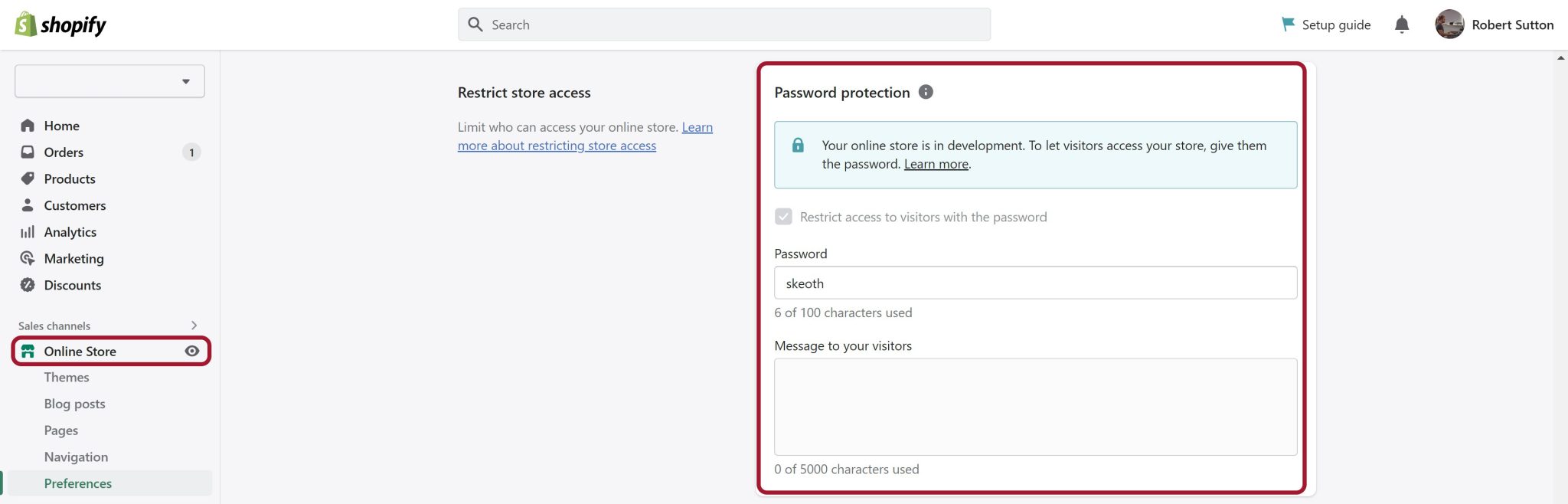Toggle Restrict access to visitors with password

pos(783,217)
